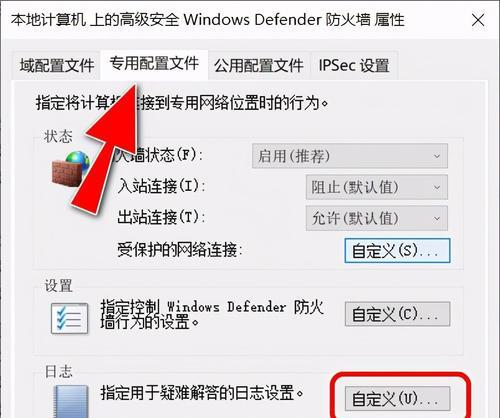Click 自定义(C) in the 设置 group
Image resolution: width=500 pixels, height=418 pixels.
tap(397, 314)
